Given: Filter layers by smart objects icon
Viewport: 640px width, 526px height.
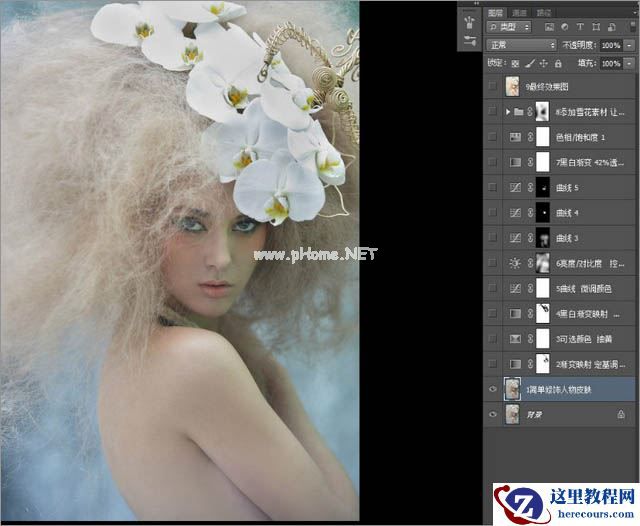Looking at the screenshot, I should click(x=611, y=27).
